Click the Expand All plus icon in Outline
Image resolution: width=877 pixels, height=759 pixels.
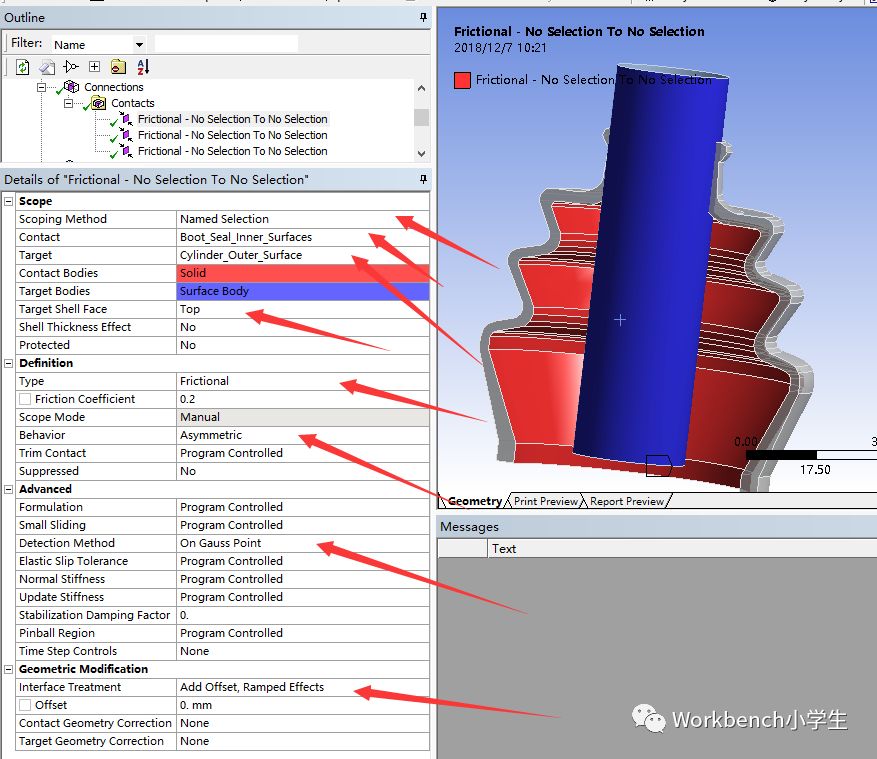coord(94,67)
